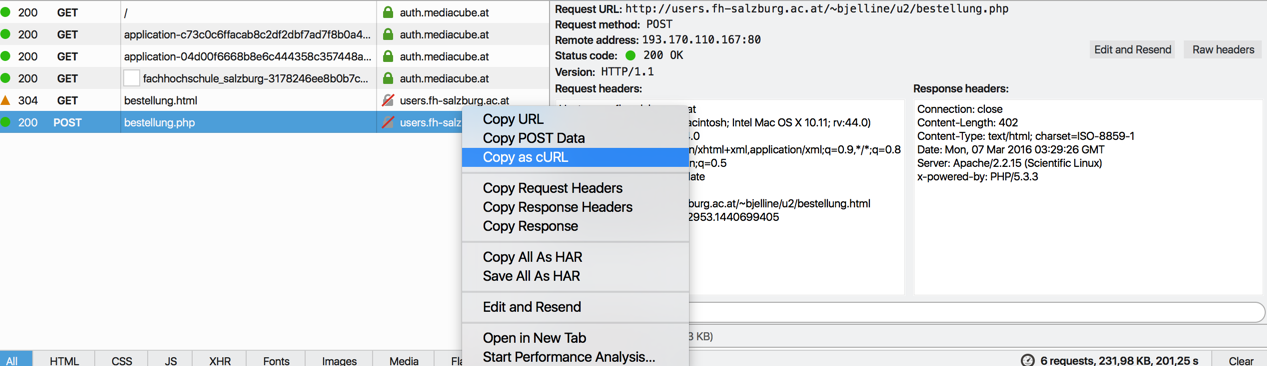
Task: Filter requests by HTML
Action: (64, 360)
